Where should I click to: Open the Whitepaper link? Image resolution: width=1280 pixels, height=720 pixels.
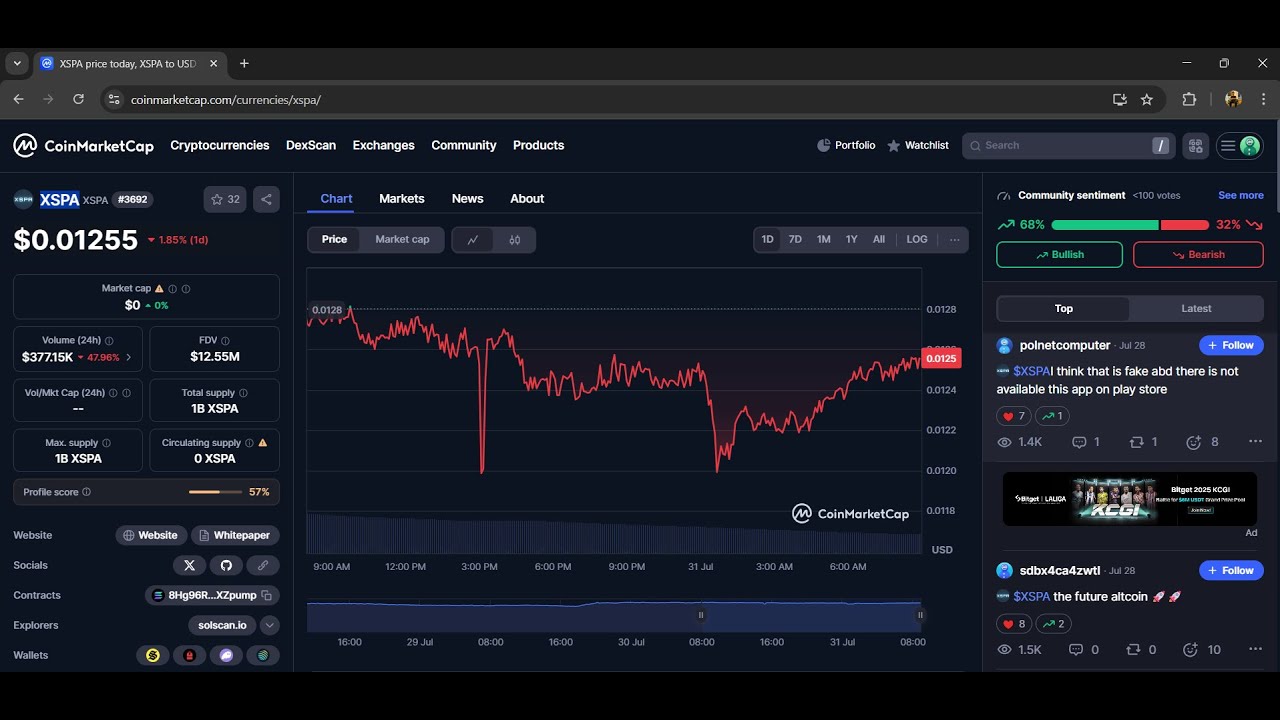pyautogui.click(x=235, y=535)
